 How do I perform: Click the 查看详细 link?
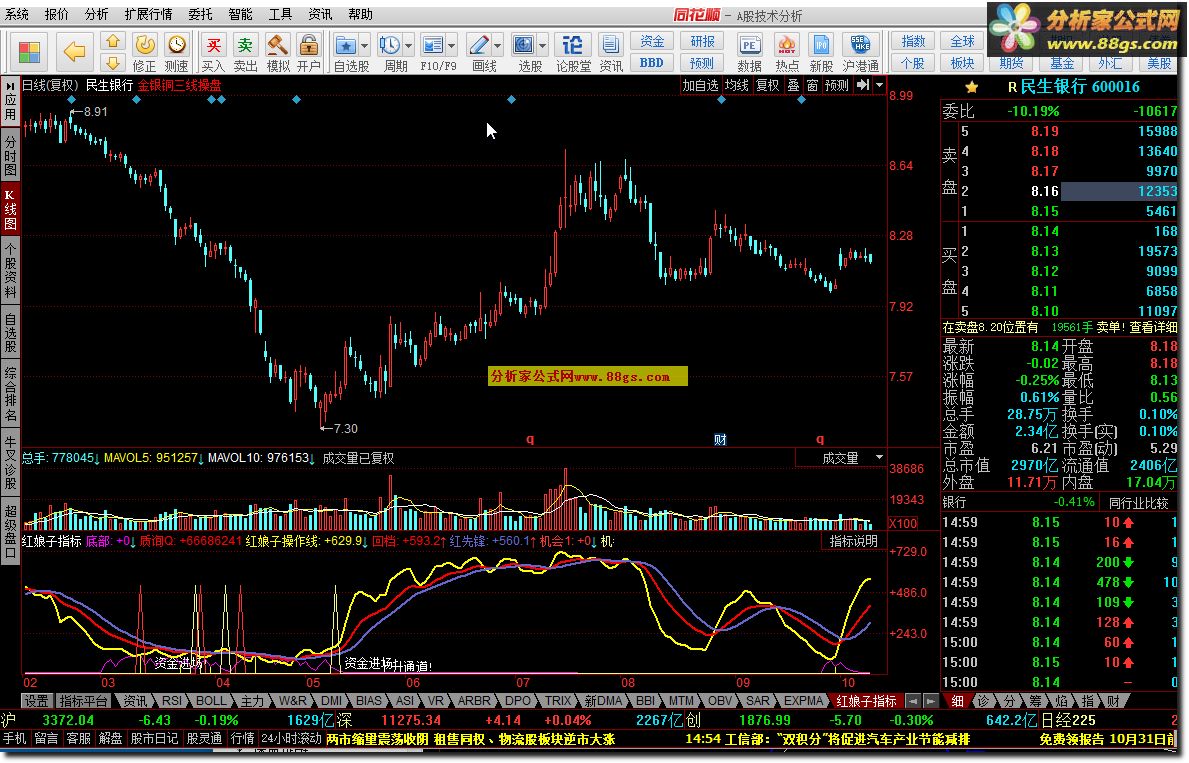1153,327
